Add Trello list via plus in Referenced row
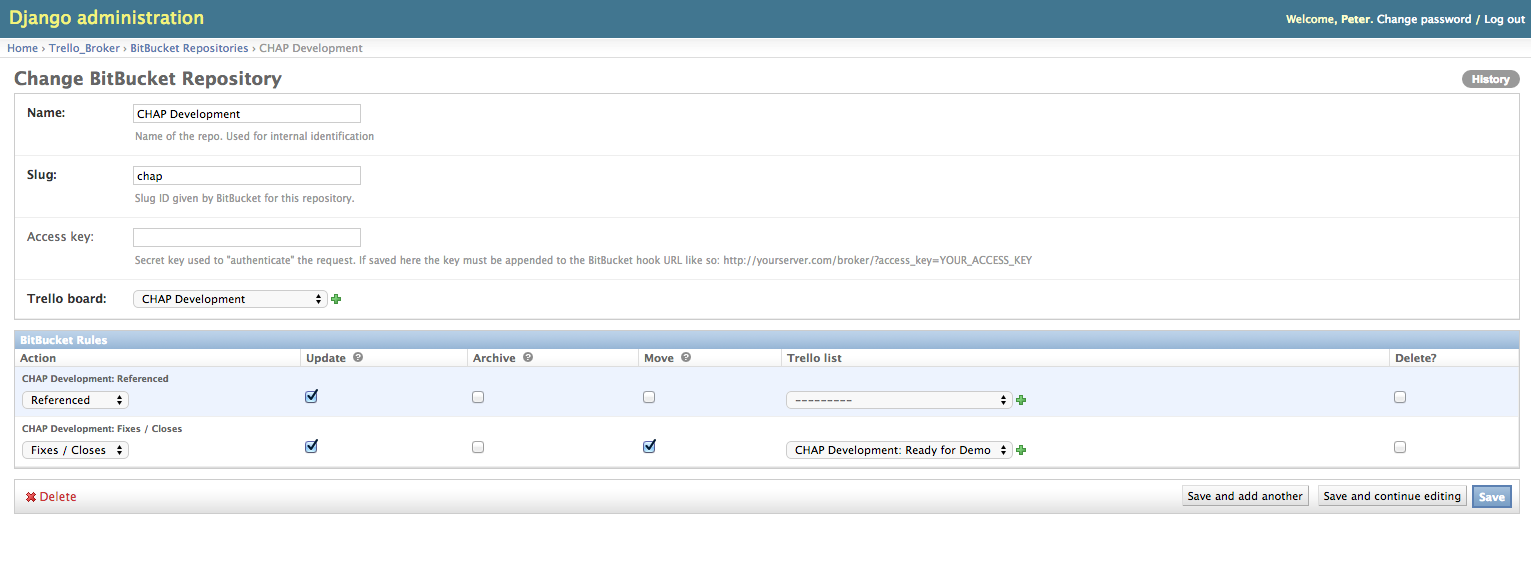 [1021, 400]
